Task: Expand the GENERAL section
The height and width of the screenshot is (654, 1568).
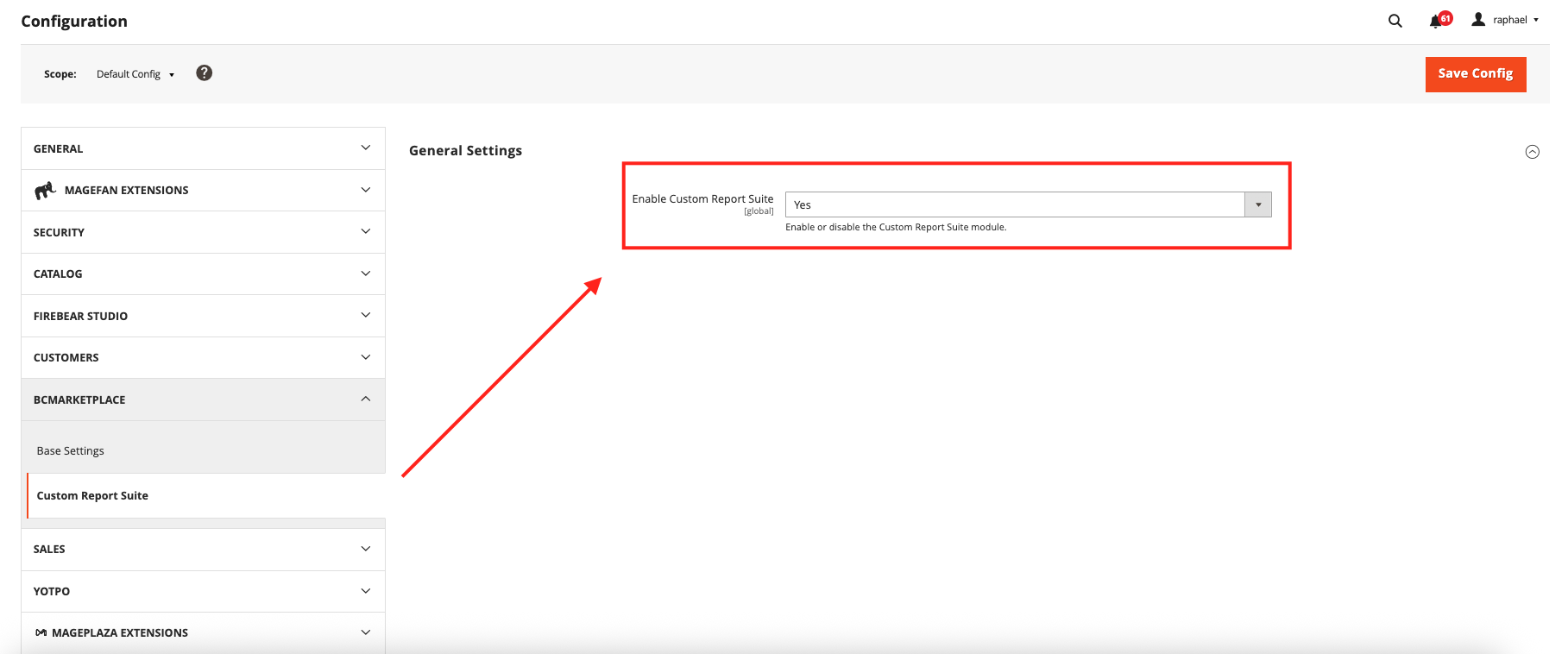Action: [x=203, y=148]
